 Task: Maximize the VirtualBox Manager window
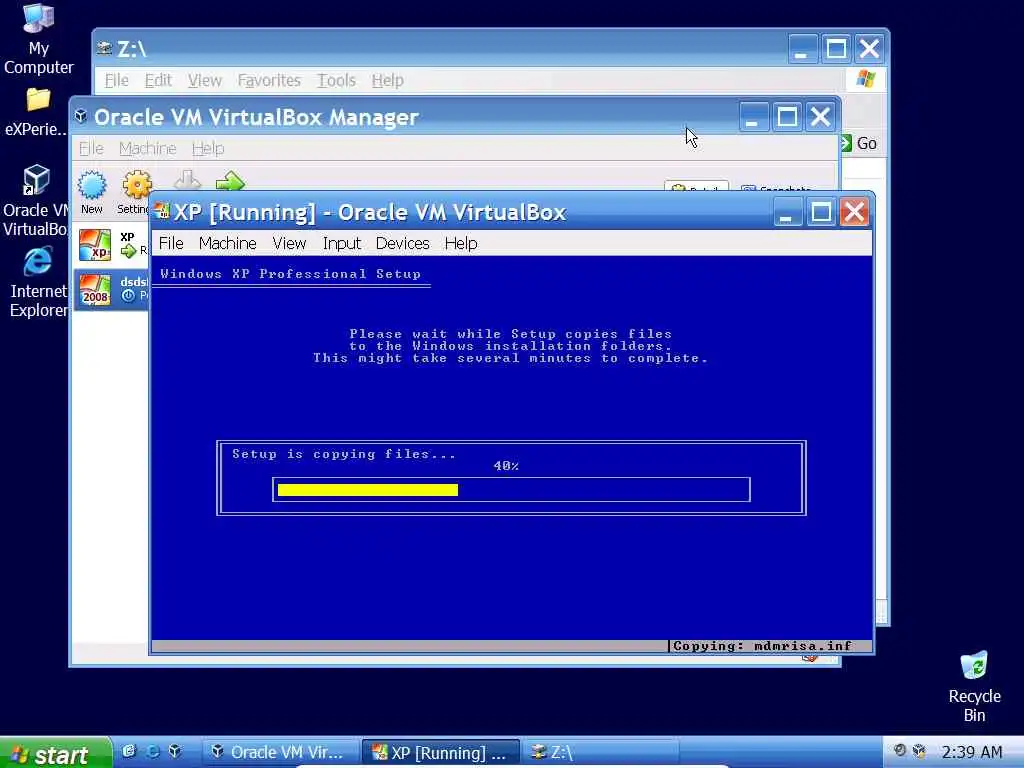click(x=787, y=117)
